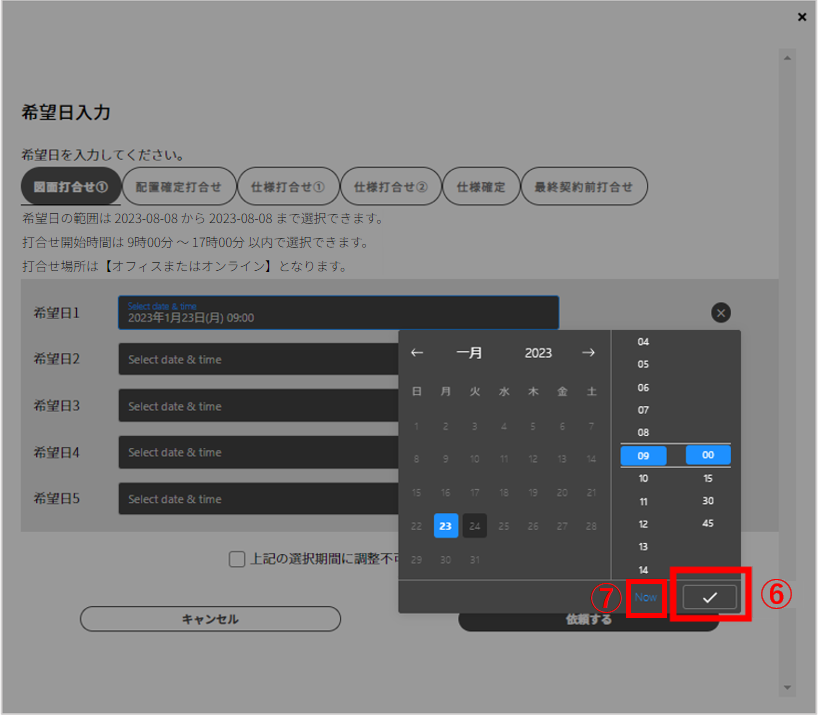The image size is (818, 715).
Task: Pick day 16 in the calendar
Action: point(446,492)
